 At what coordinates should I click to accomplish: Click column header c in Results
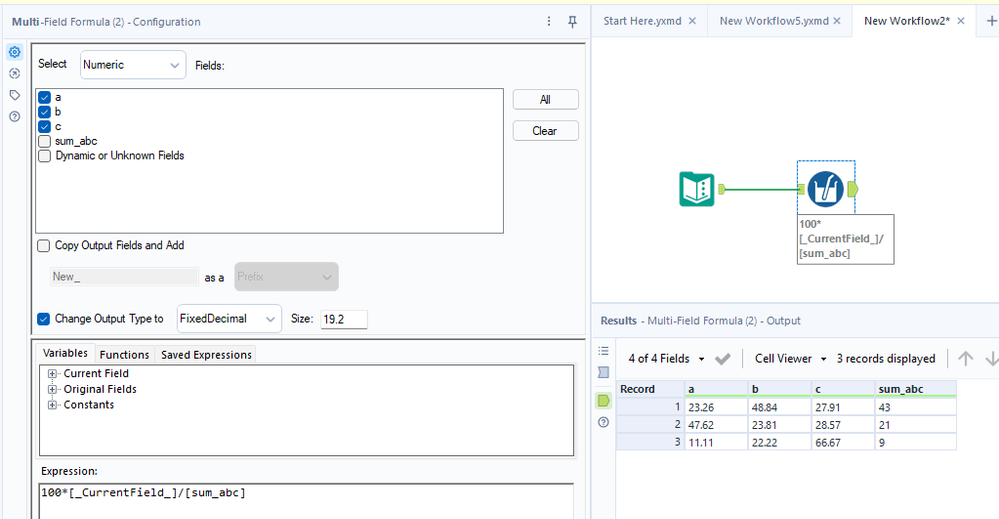[844, 389]
